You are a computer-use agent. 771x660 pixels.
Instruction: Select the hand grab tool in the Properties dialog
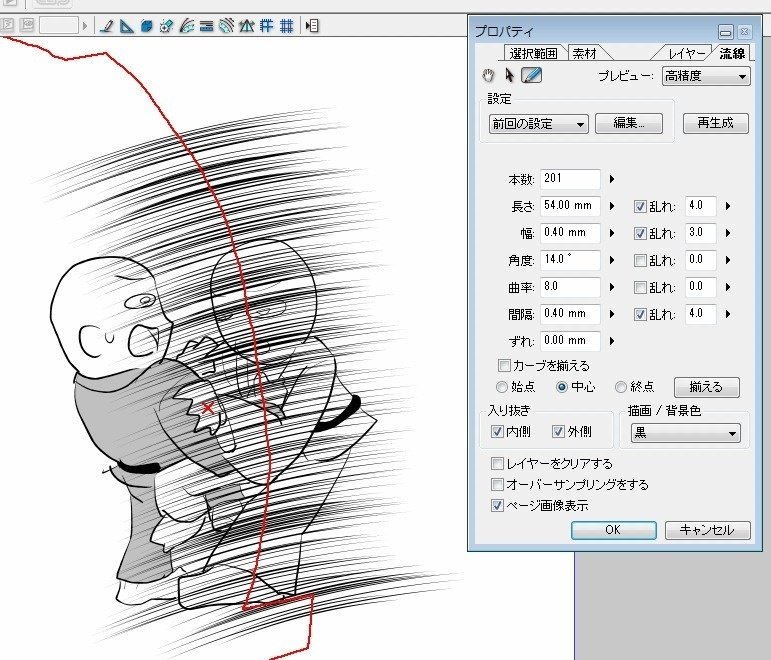click(488, 76)
